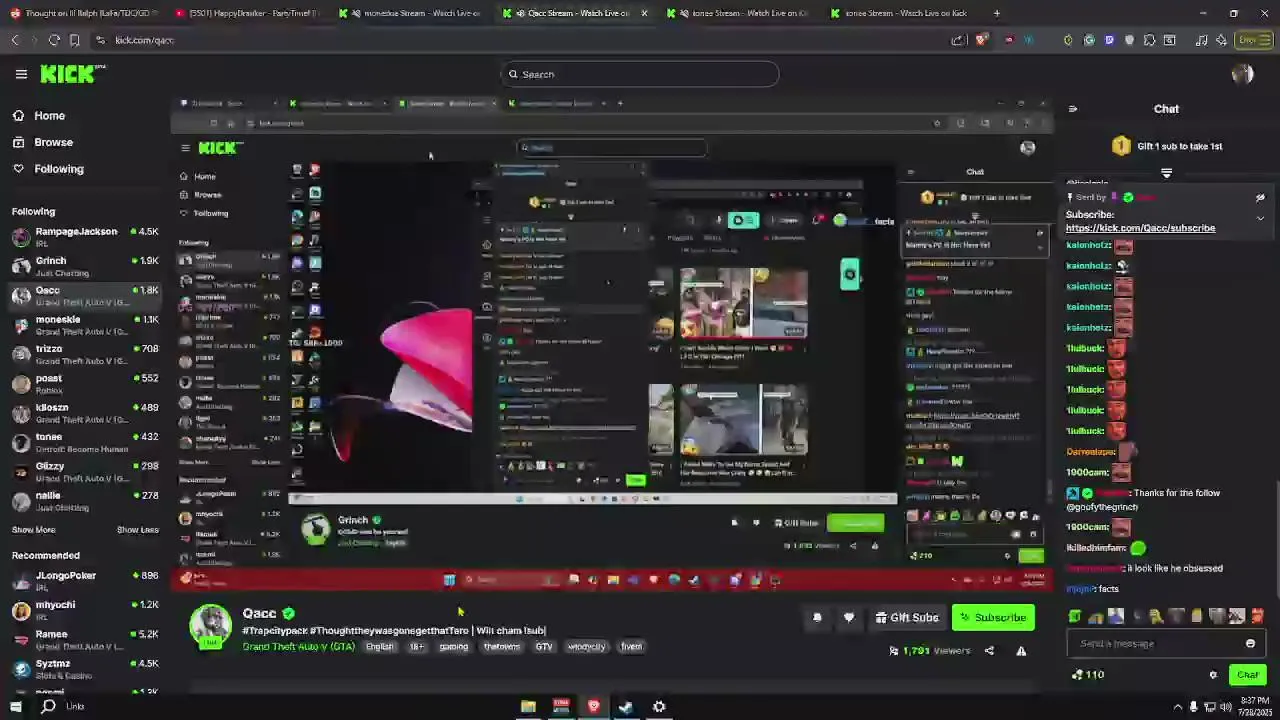The height and width of the screenshot is (720, 1280).
Task: Hide the pinned message with unpin icon
Action: pyautogui.click(x=1260, y=198)
